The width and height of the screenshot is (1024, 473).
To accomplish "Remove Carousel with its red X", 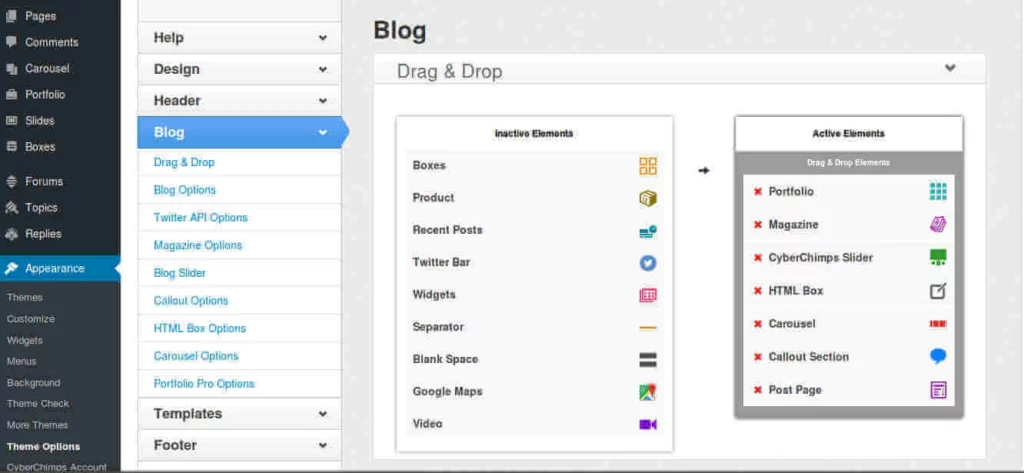I will (x=758, y=324).
